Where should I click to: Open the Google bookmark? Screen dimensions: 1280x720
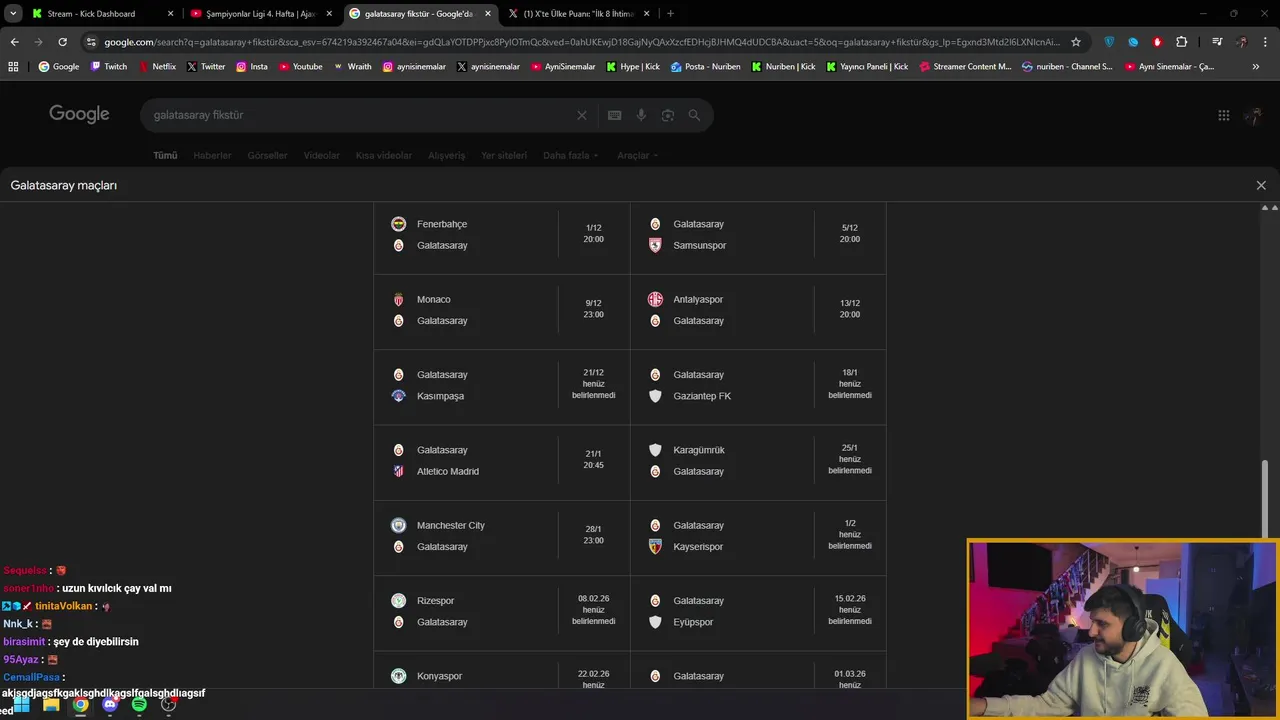59,67
